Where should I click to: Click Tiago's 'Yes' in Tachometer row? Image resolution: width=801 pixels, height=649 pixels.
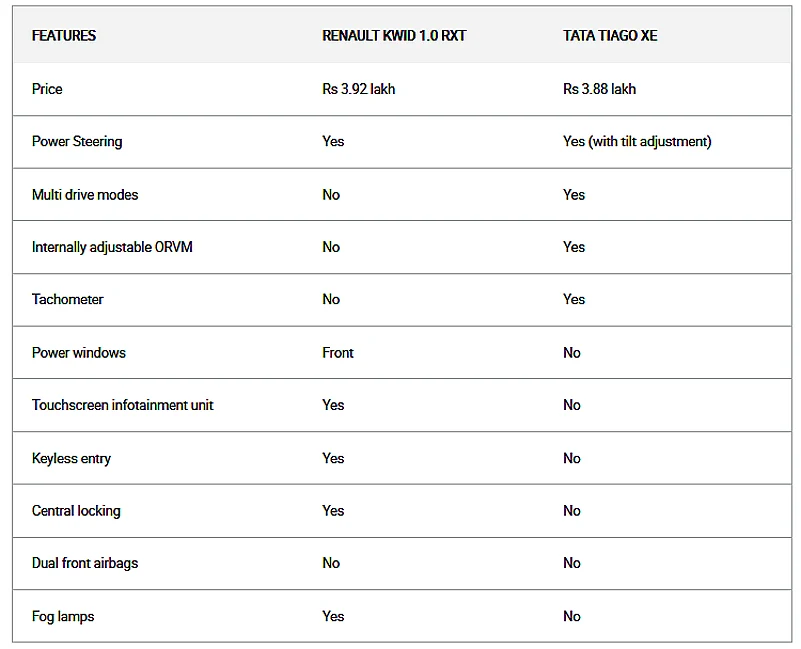(x=574, y=300)
